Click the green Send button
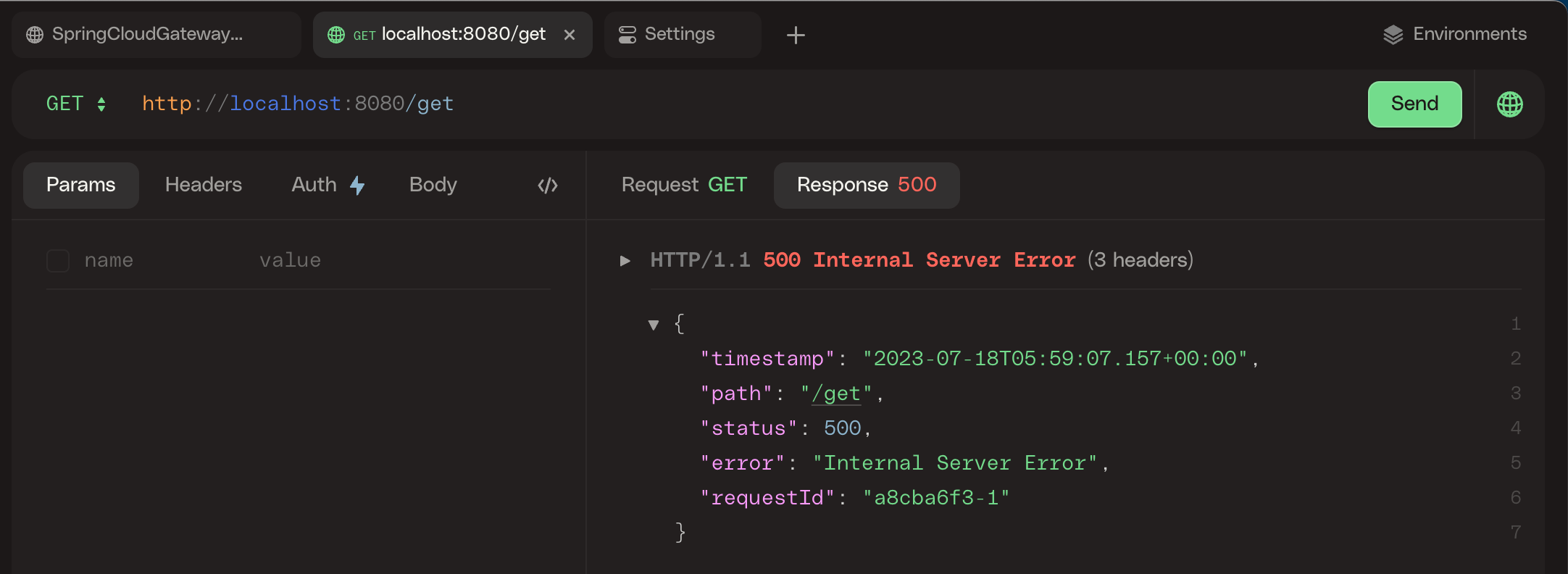 point(1414,104)
